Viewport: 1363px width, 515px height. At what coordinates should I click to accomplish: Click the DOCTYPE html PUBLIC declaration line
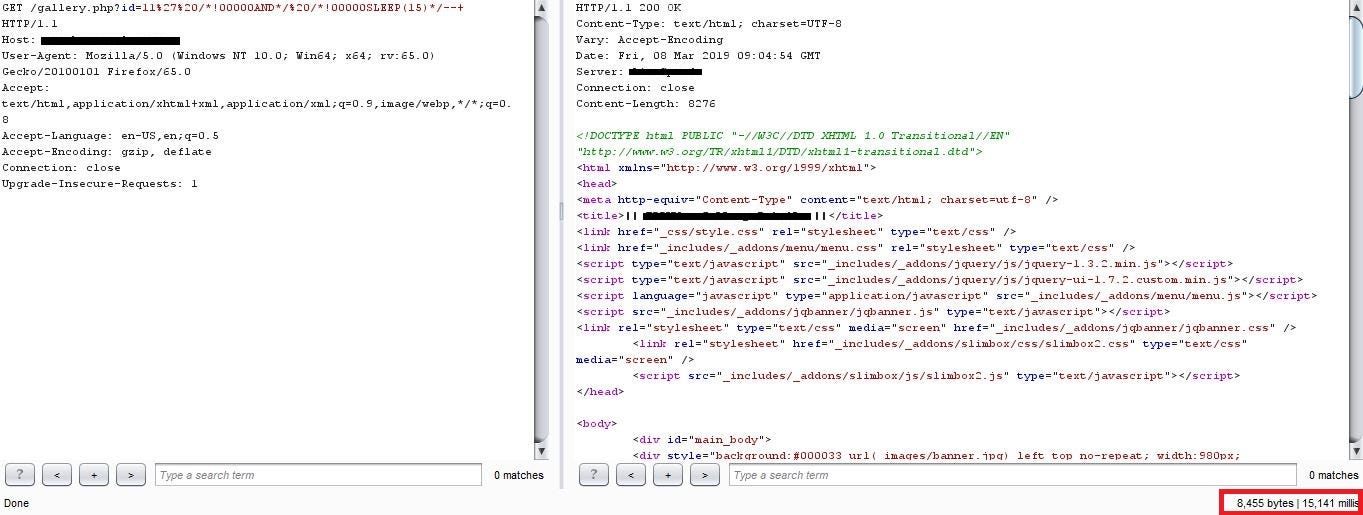793,135
